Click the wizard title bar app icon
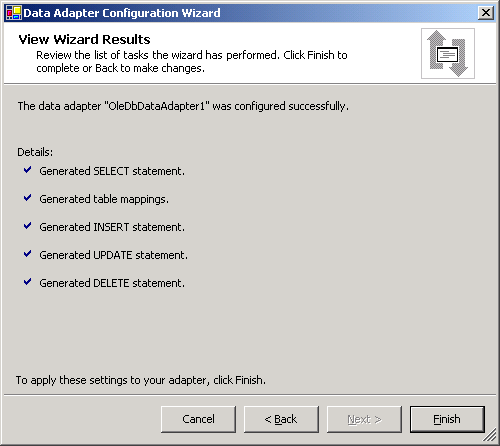The height and width of the screenshot is (446, 500). pyautogui.click(x=14, y=13)
